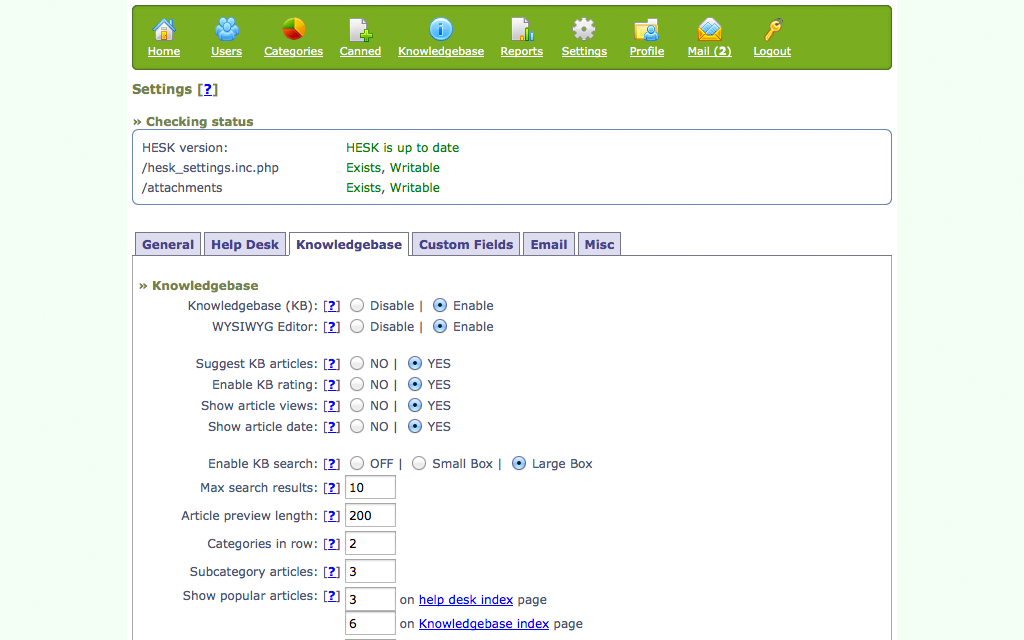Open the Knowledgebase info icon

[440, 30]
